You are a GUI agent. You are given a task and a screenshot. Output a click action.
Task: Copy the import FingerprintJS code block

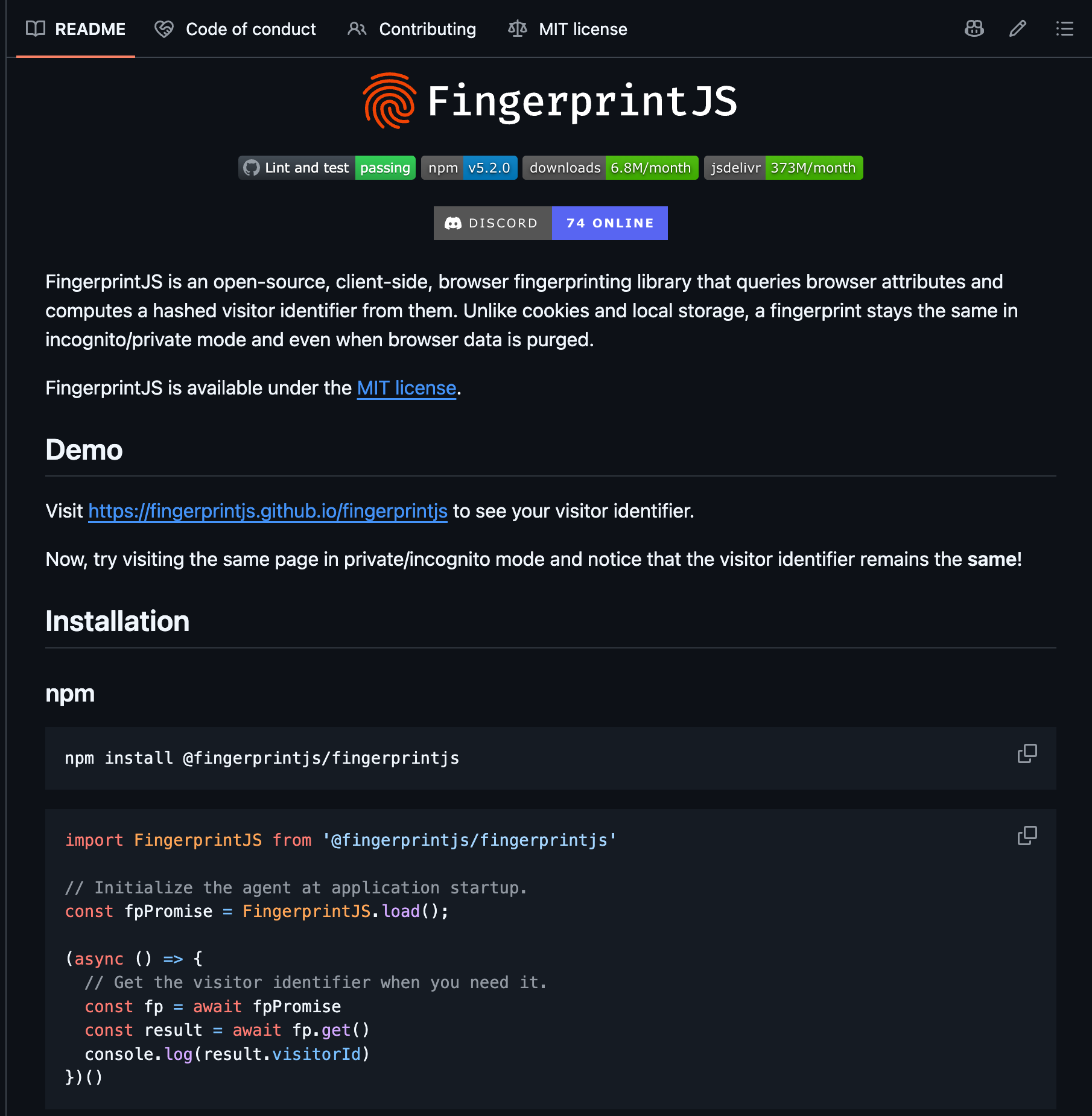1027,836
